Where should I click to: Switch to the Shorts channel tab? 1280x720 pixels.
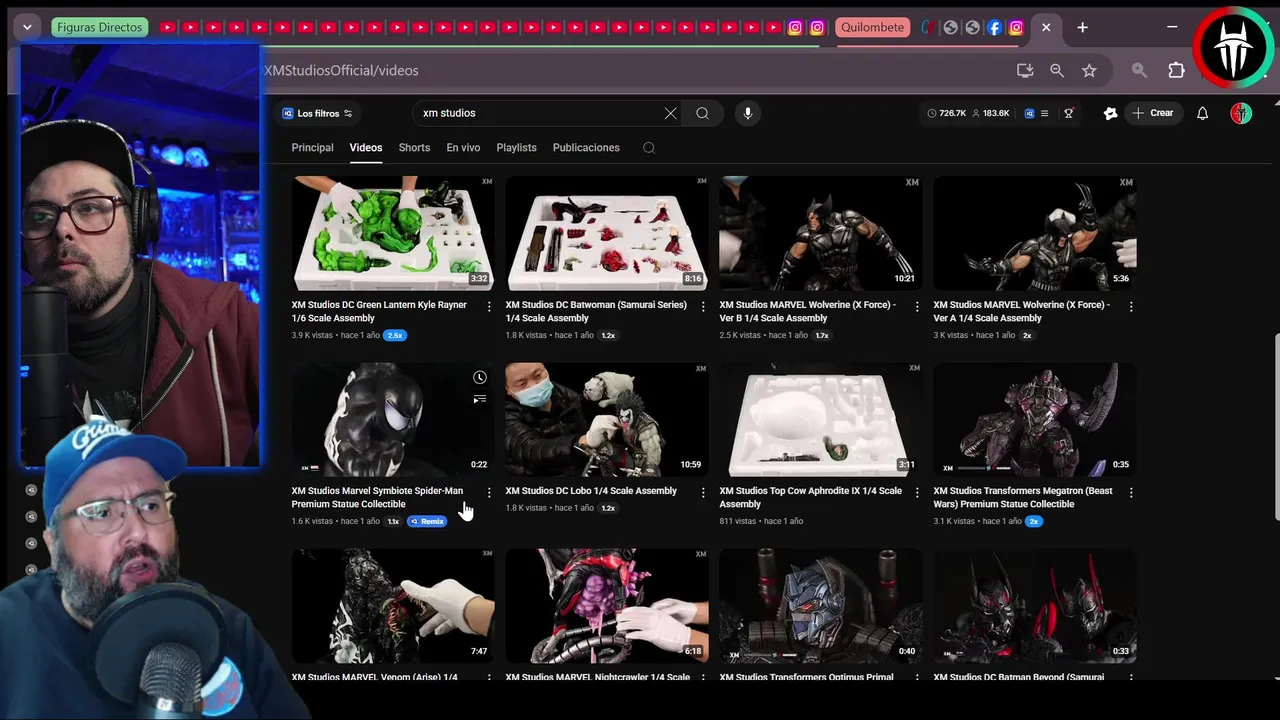coord(414,148)
